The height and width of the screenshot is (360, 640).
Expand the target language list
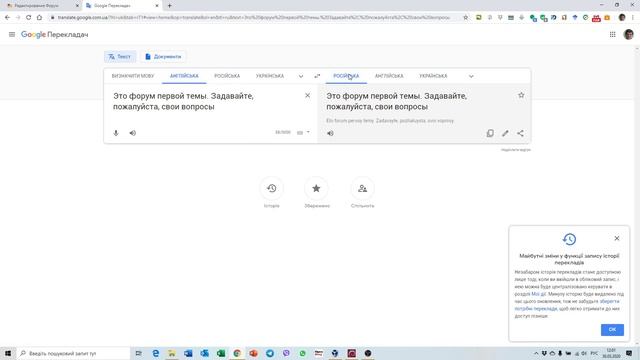coord(471,76)
